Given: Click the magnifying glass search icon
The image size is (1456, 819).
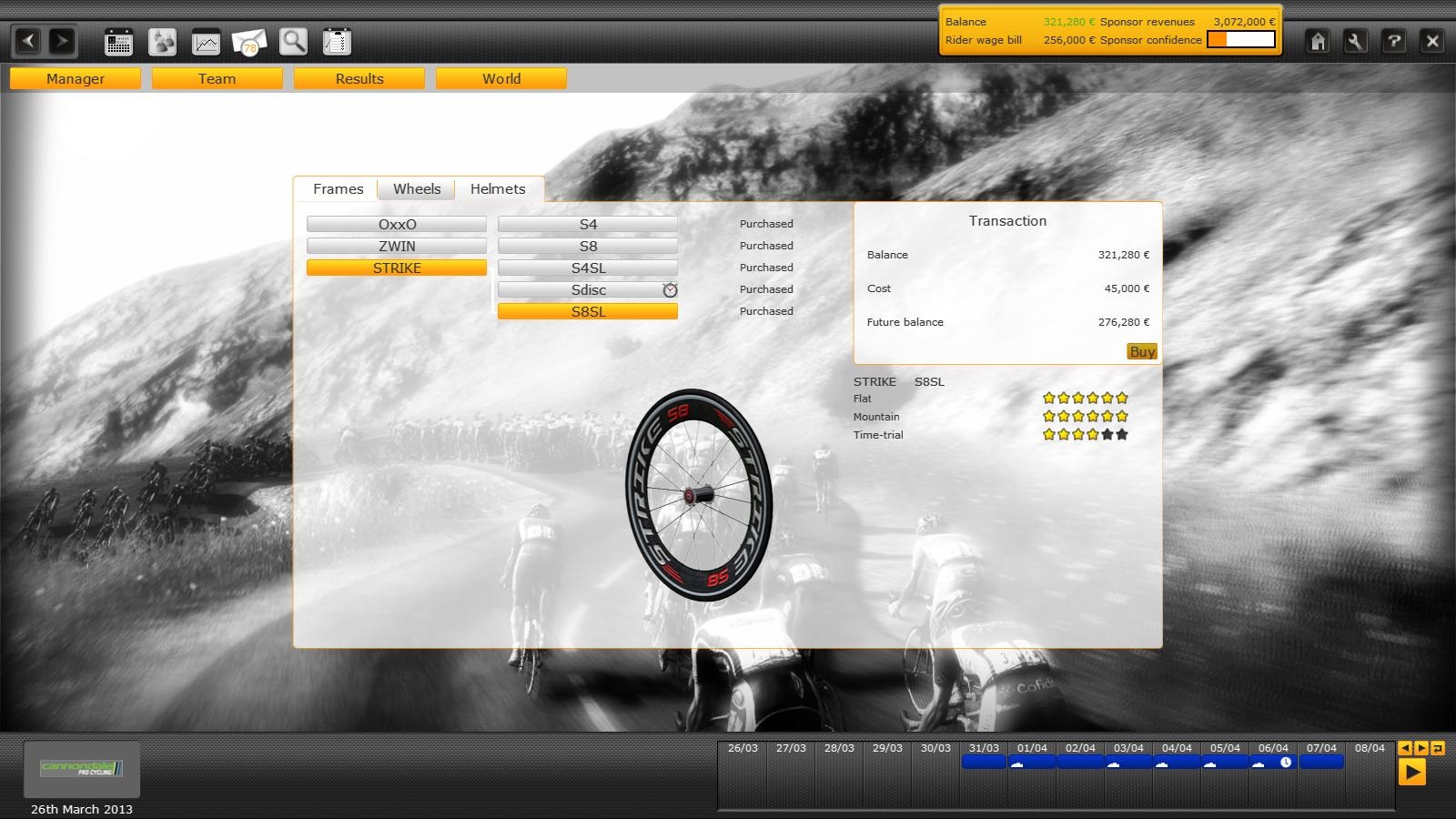Looking at the screenshot, I should coord(293,42).
